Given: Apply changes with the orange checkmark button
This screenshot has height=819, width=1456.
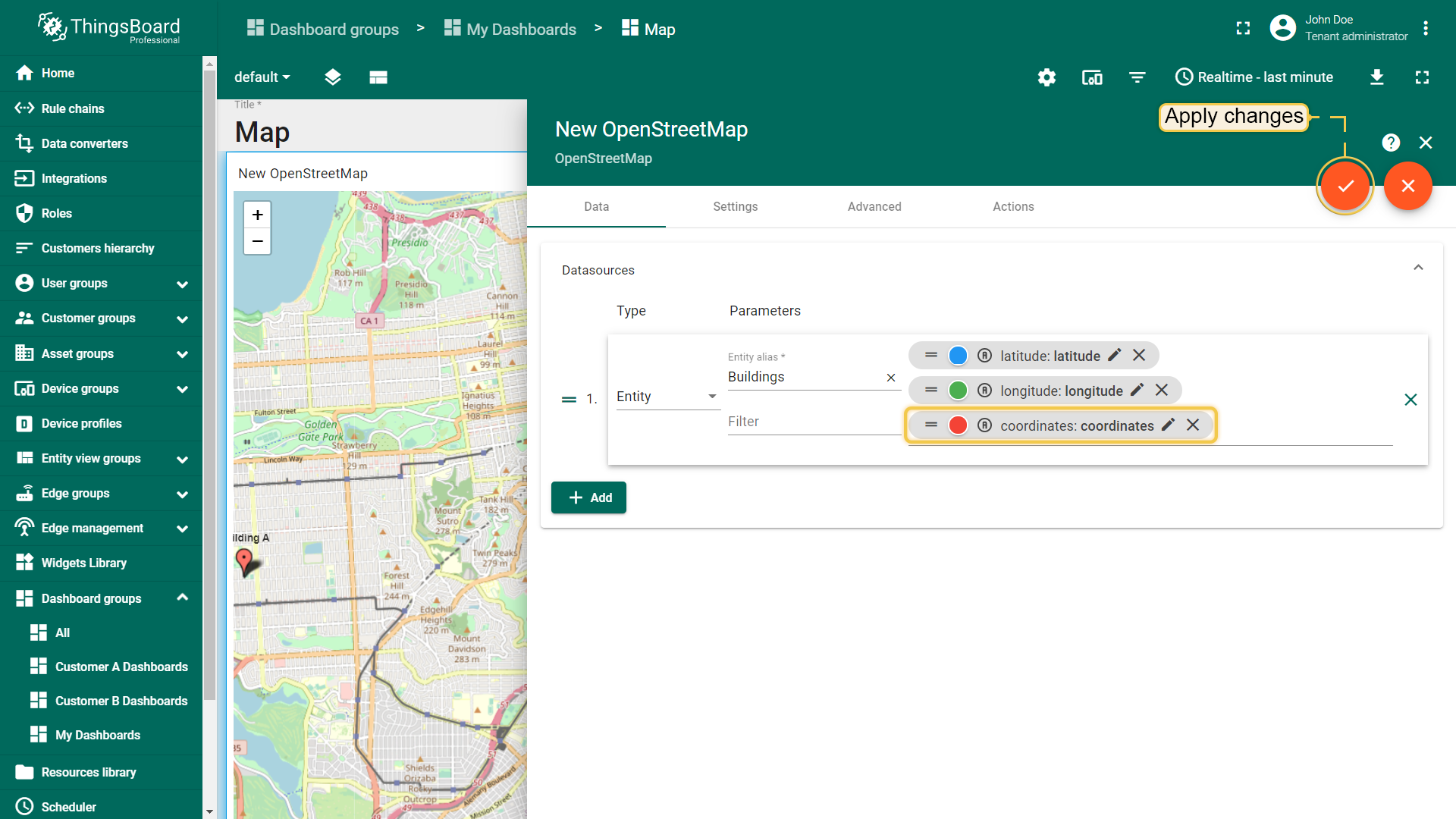Looking at the screenshot, I should tap(1345, 186).
